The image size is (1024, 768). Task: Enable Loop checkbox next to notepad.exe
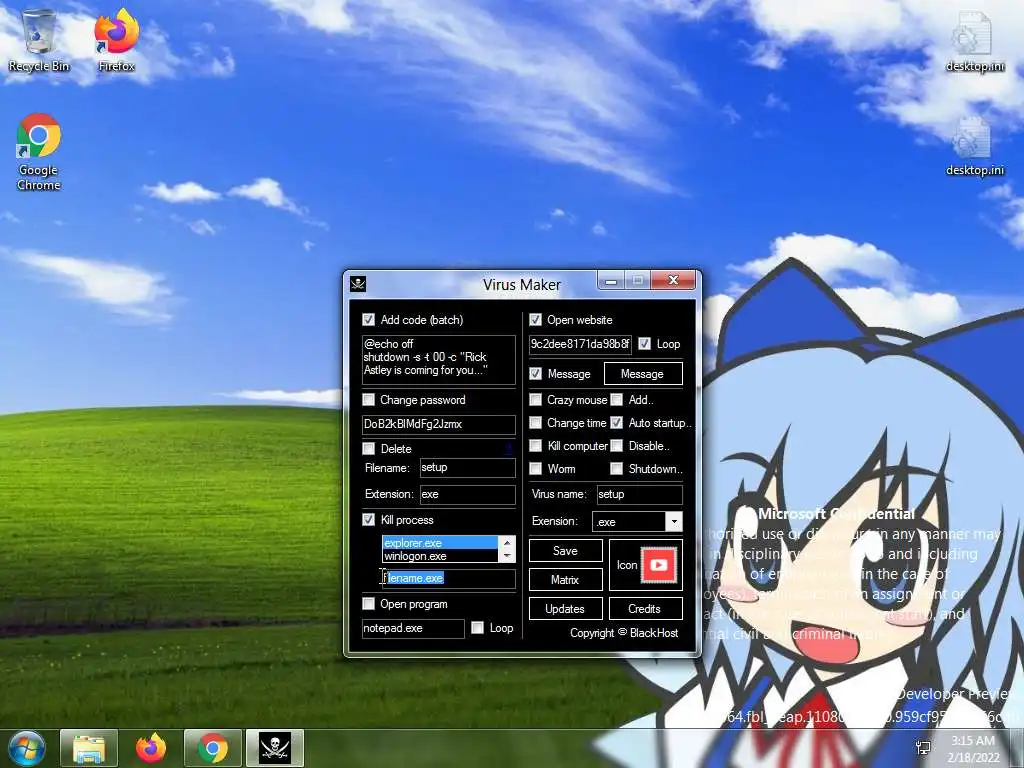click(478, 628)
